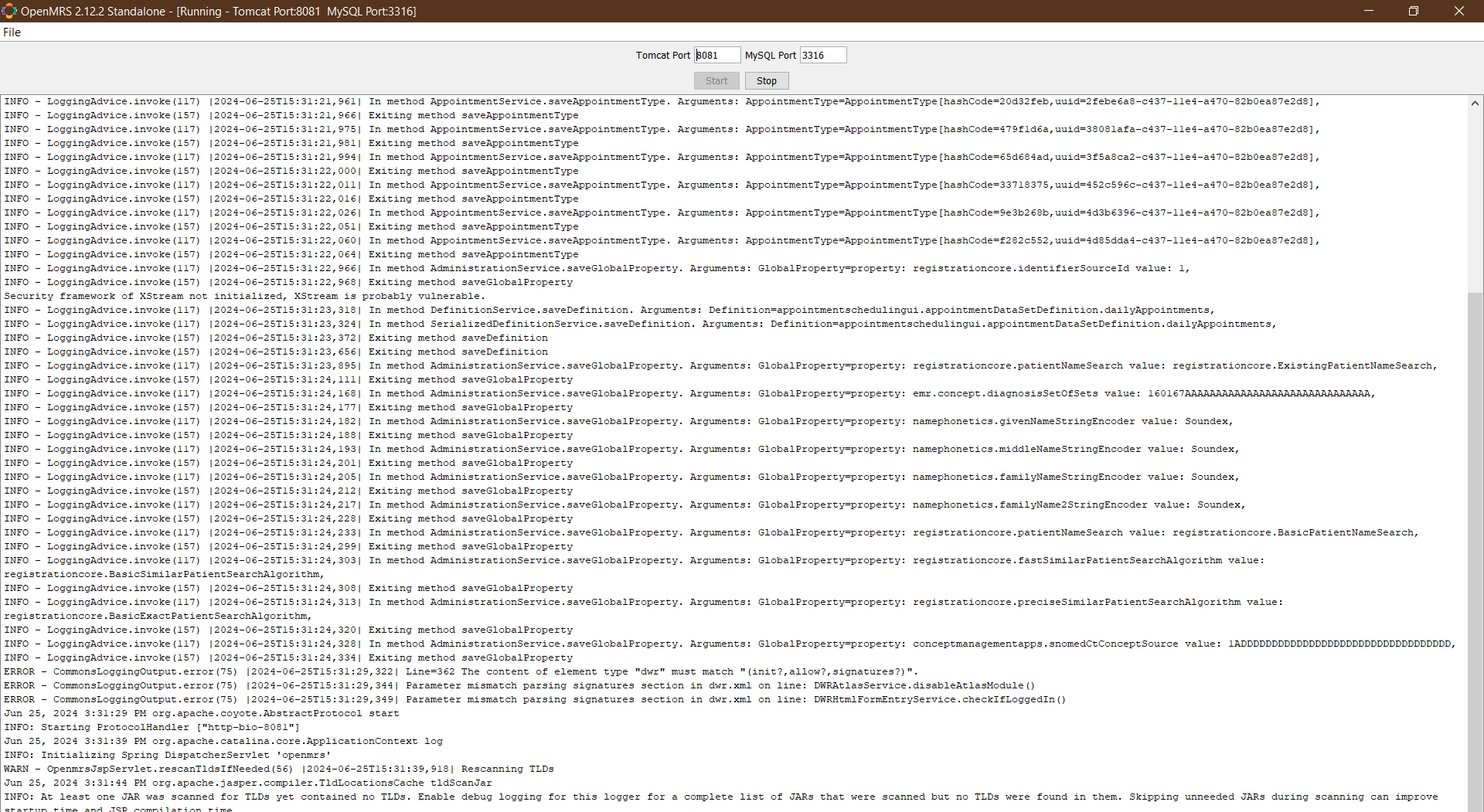Click the namephonetics.familyName2StringEncoder log line

(x=625, y=505)
